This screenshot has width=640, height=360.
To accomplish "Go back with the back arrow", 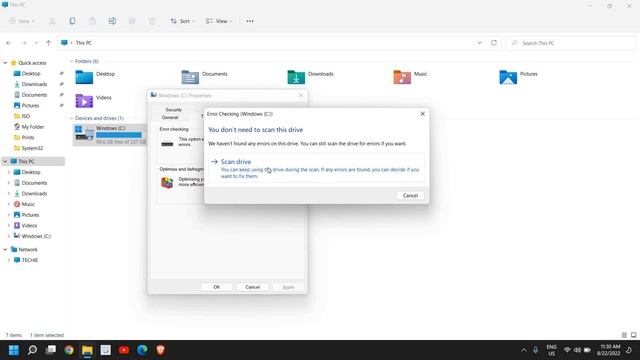I will tap(9, 43).
